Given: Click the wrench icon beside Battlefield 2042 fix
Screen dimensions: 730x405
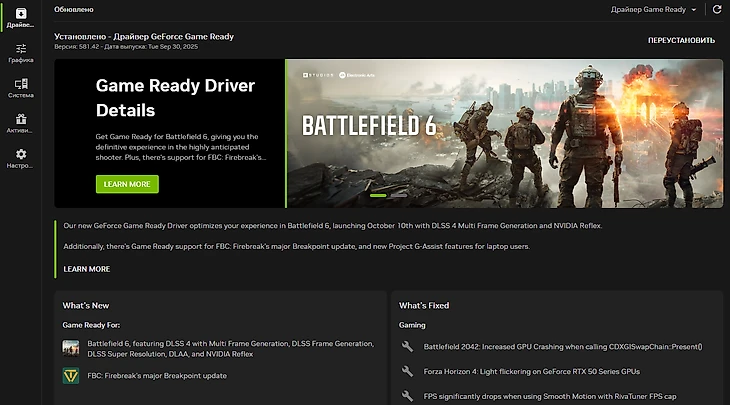Looking at the screenshot, I should pyautogui.click(x=407, y=347).
